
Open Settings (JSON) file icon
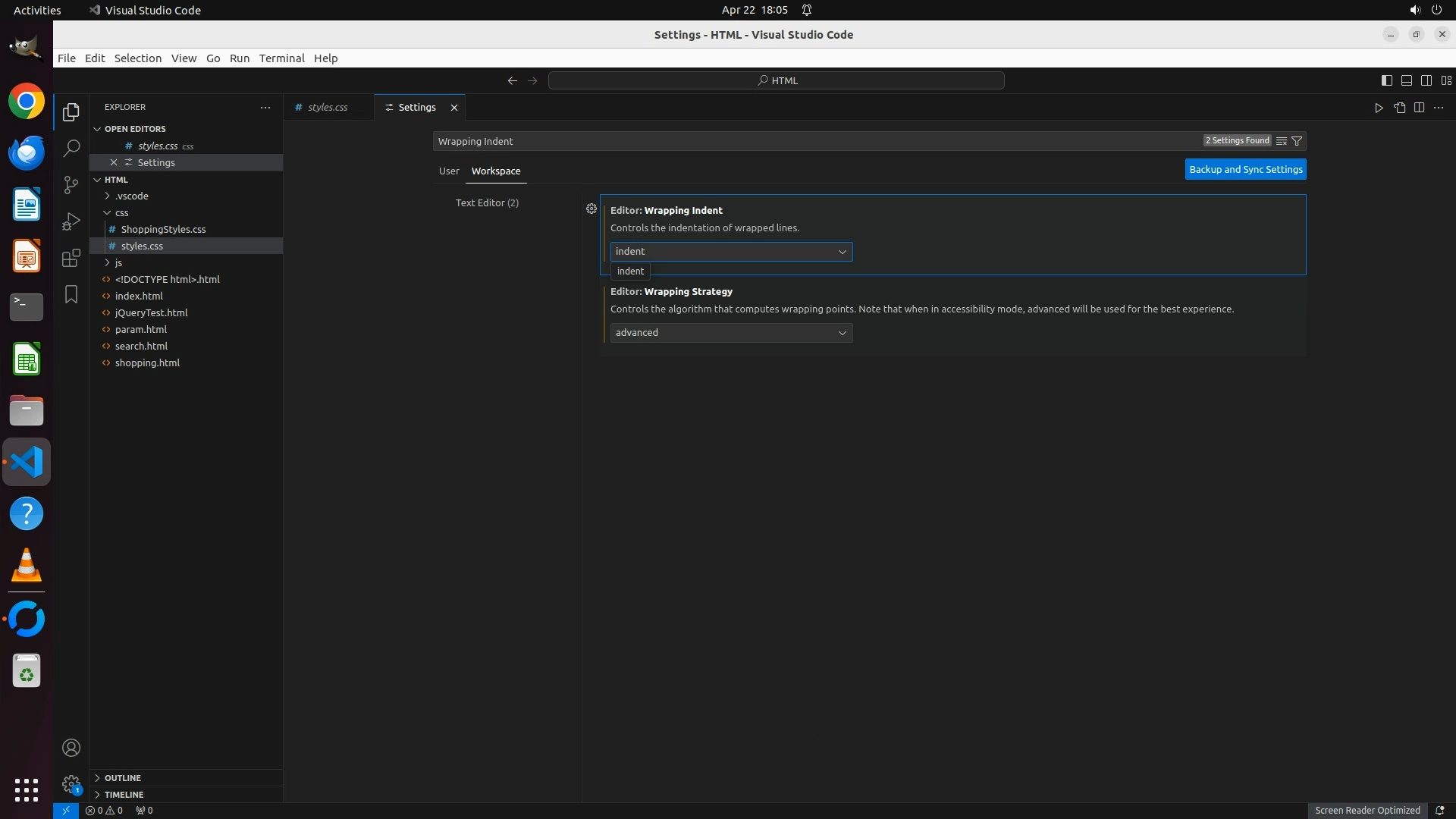[x=1399, y=108]
